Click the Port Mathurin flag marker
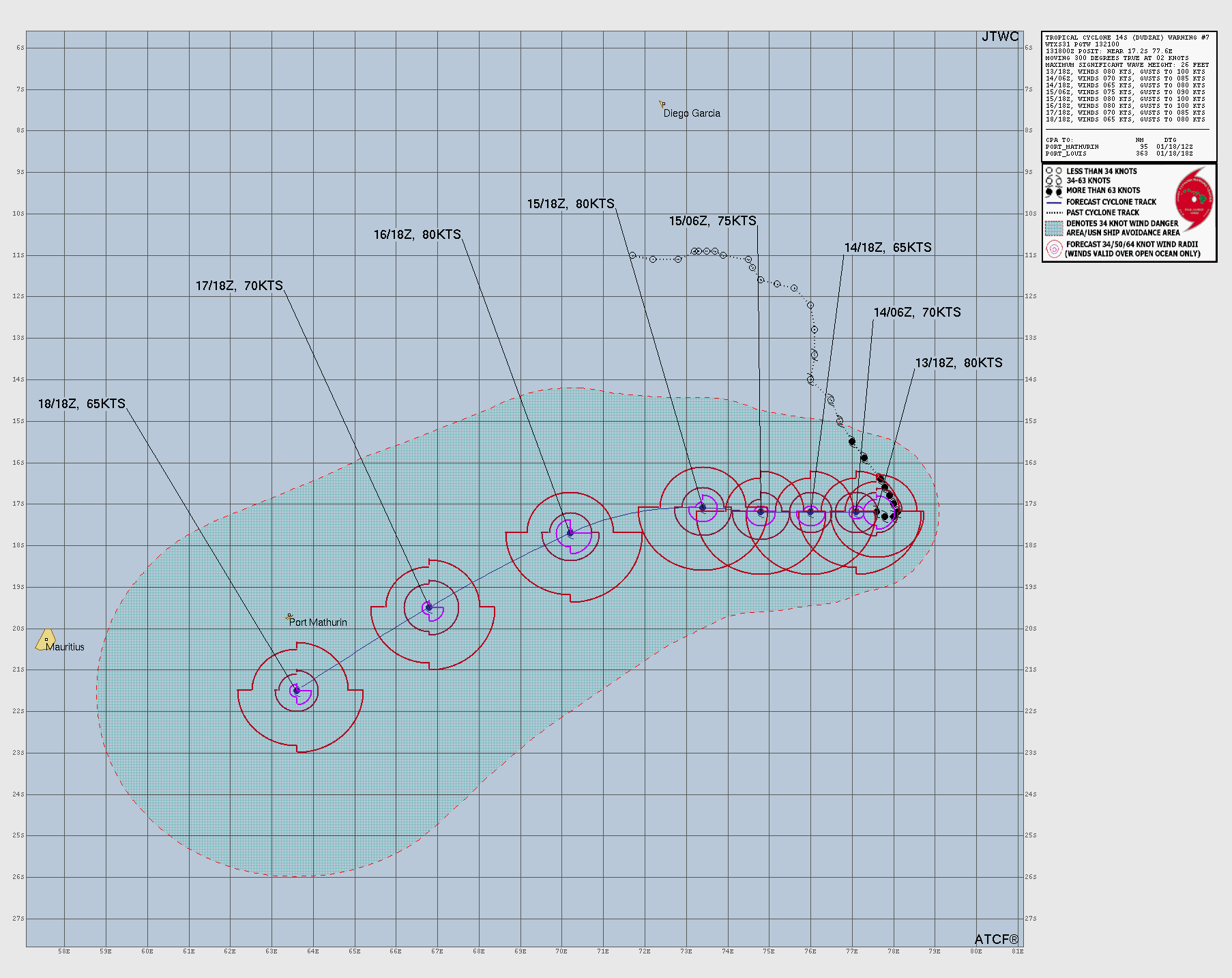1232x978 pixels. (x=289, y=616)
